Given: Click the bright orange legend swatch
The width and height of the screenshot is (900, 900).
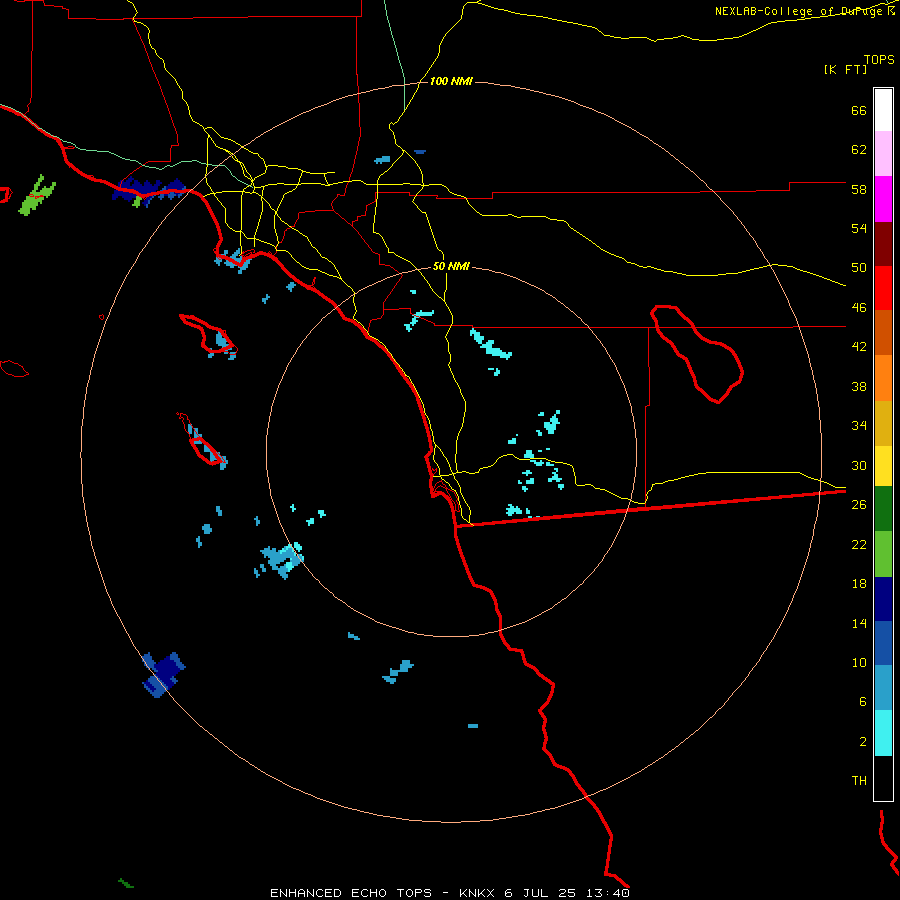Looking at the screenshot, I should (x=883, y=377).
